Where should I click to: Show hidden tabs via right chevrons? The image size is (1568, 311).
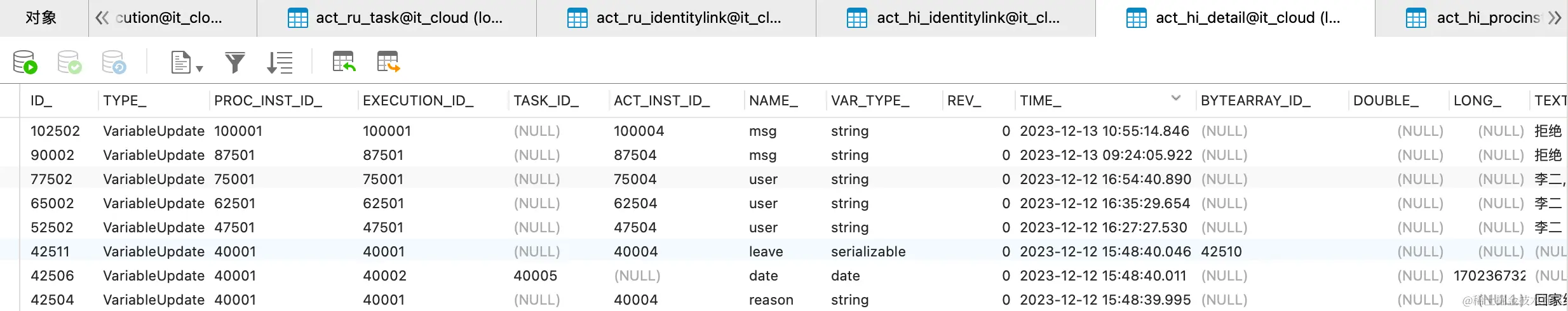point(1554,18)
